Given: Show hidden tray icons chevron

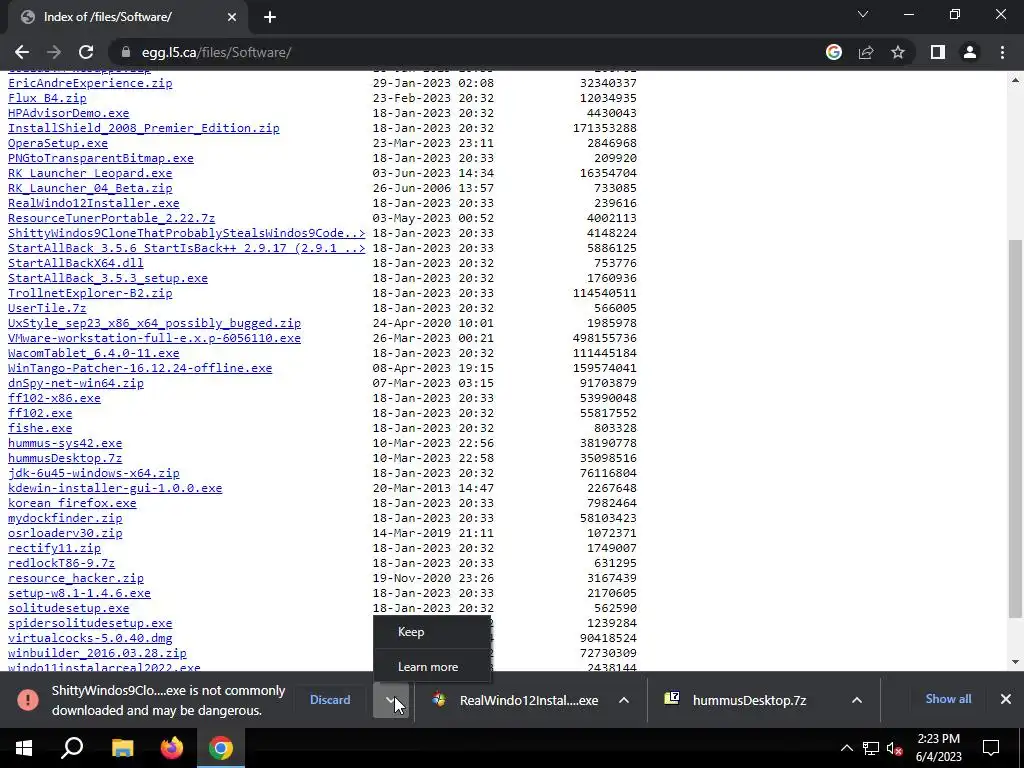Looking at the screenshot, I should point(846,748).
